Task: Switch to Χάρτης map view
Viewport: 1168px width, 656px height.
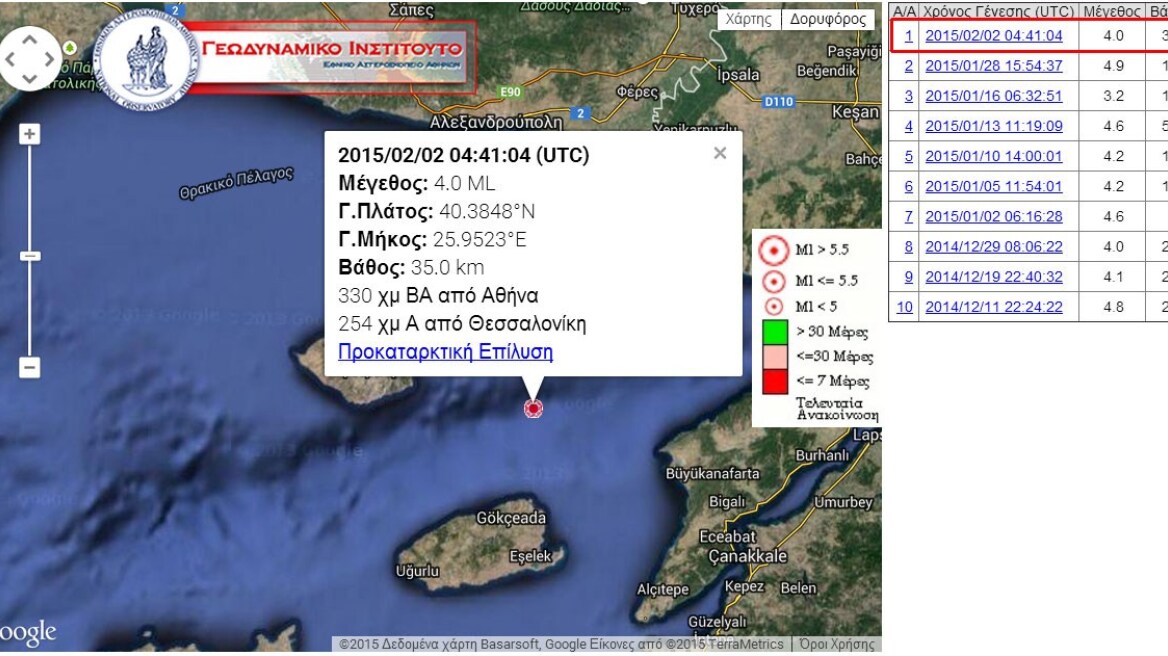Action: click(748, 19)
